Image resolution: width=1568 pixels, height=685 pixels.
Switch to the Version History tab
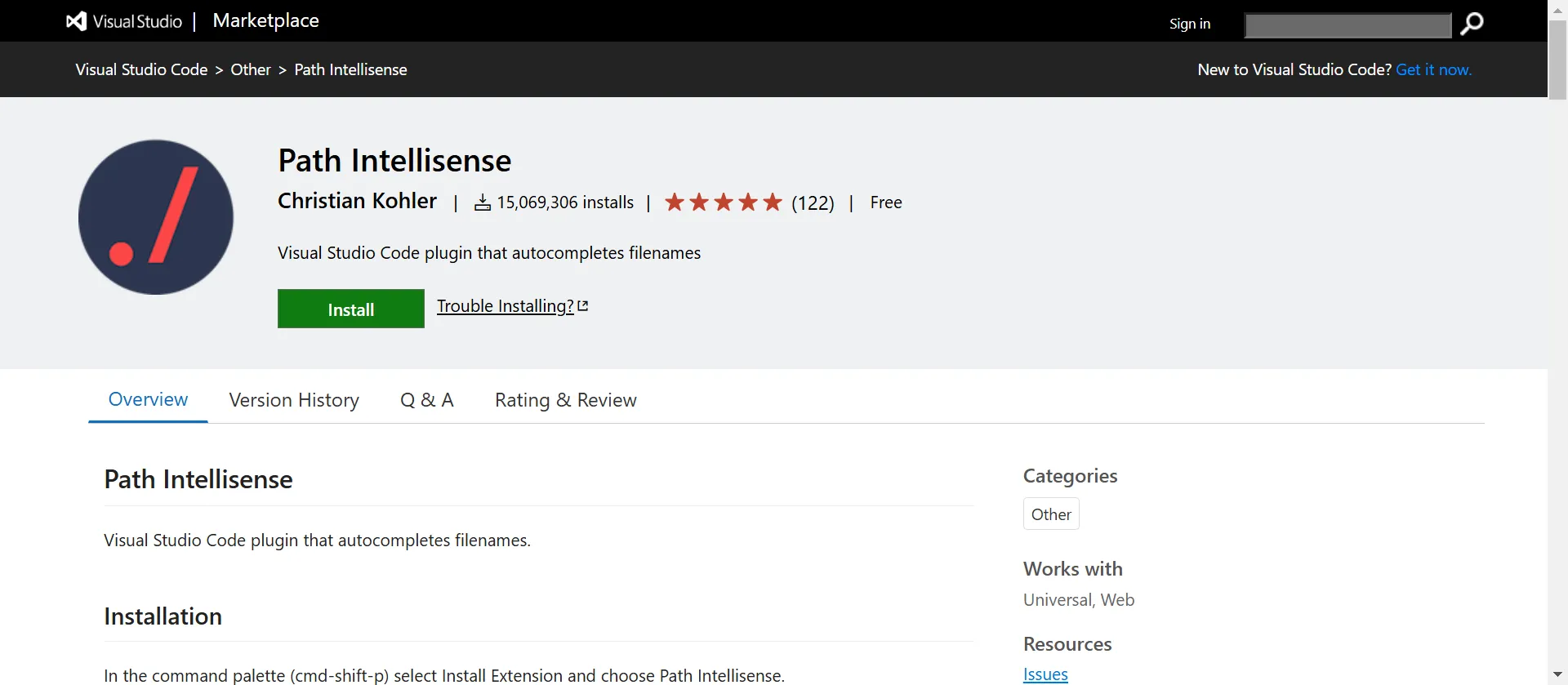click(x=294, y=400)
